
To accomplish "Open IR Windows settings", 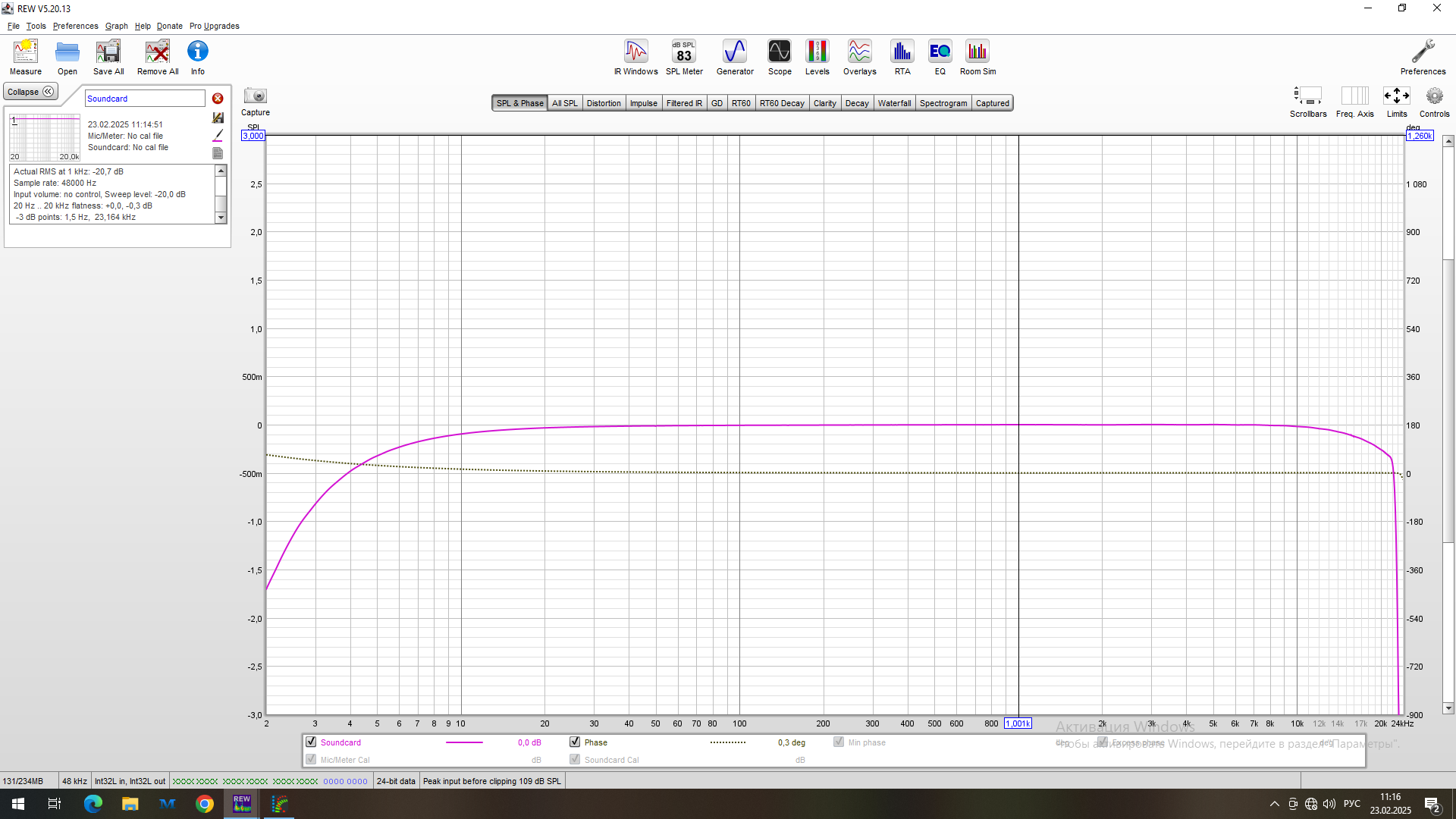I will [x=636, y=58].
